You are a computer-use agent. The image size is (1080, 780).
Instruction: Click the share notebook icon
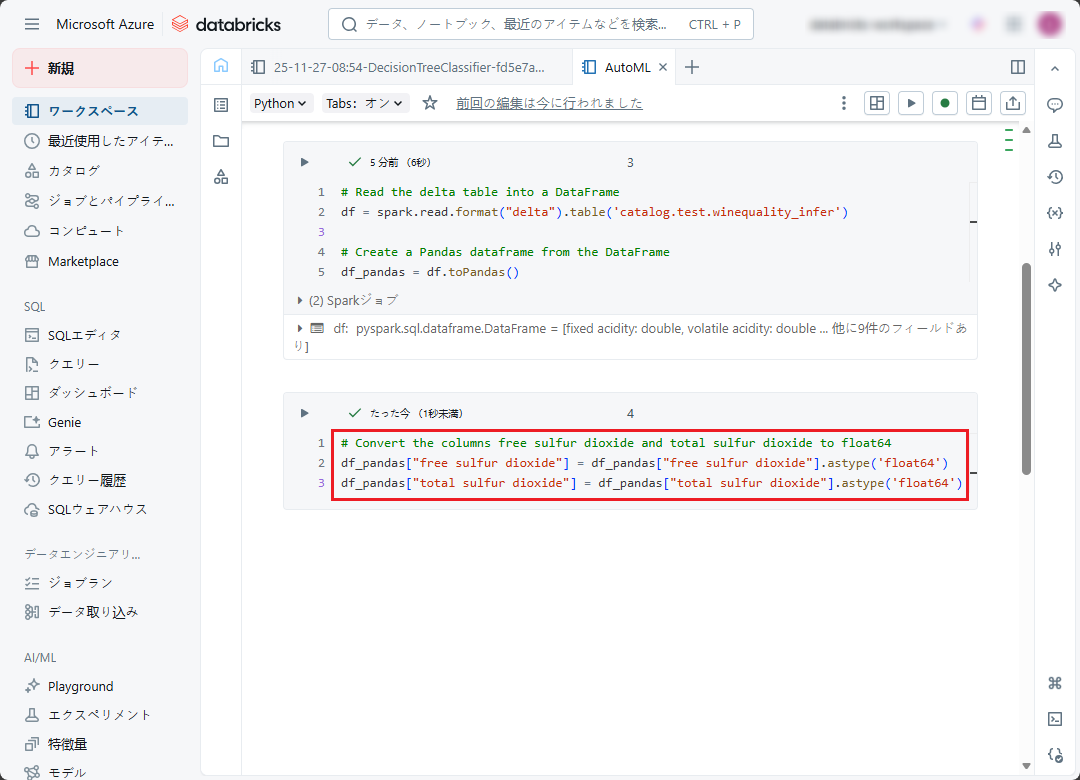1013,103
